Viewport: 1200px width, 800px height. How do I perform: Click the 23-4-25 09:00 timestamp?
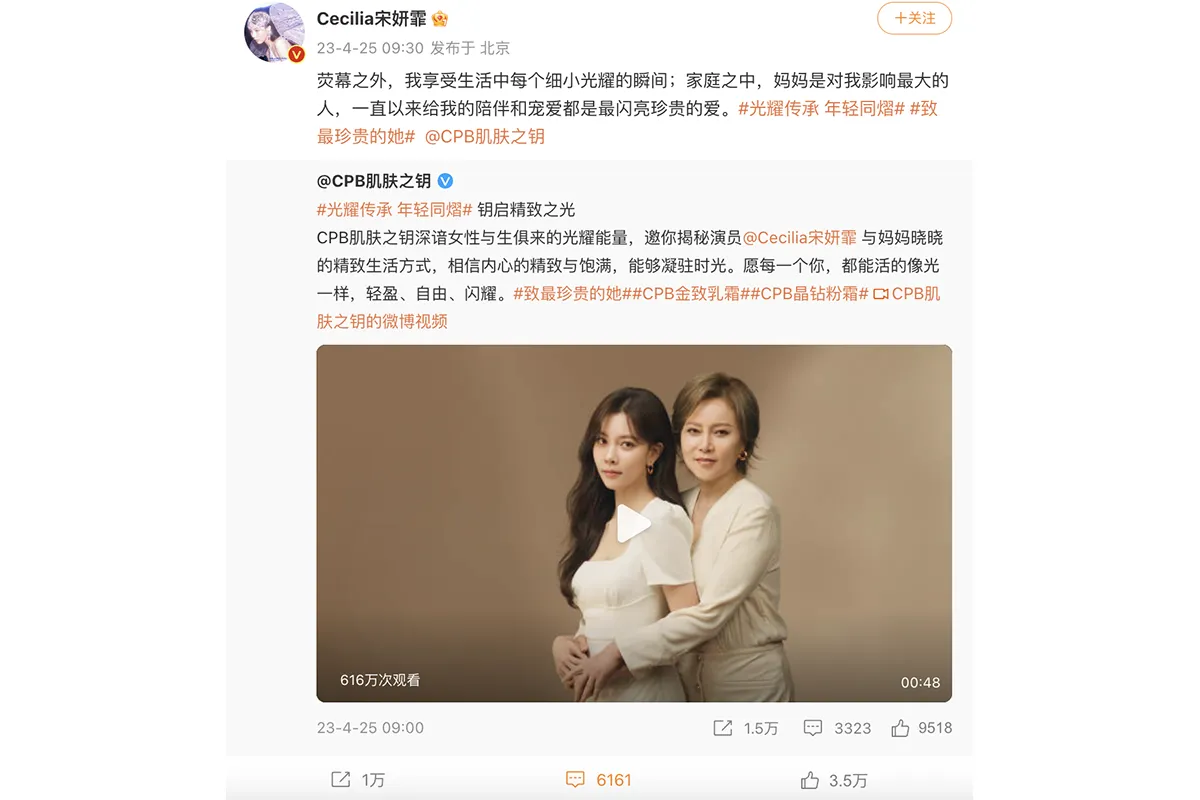pyautogui.click(x=370, y=728)
